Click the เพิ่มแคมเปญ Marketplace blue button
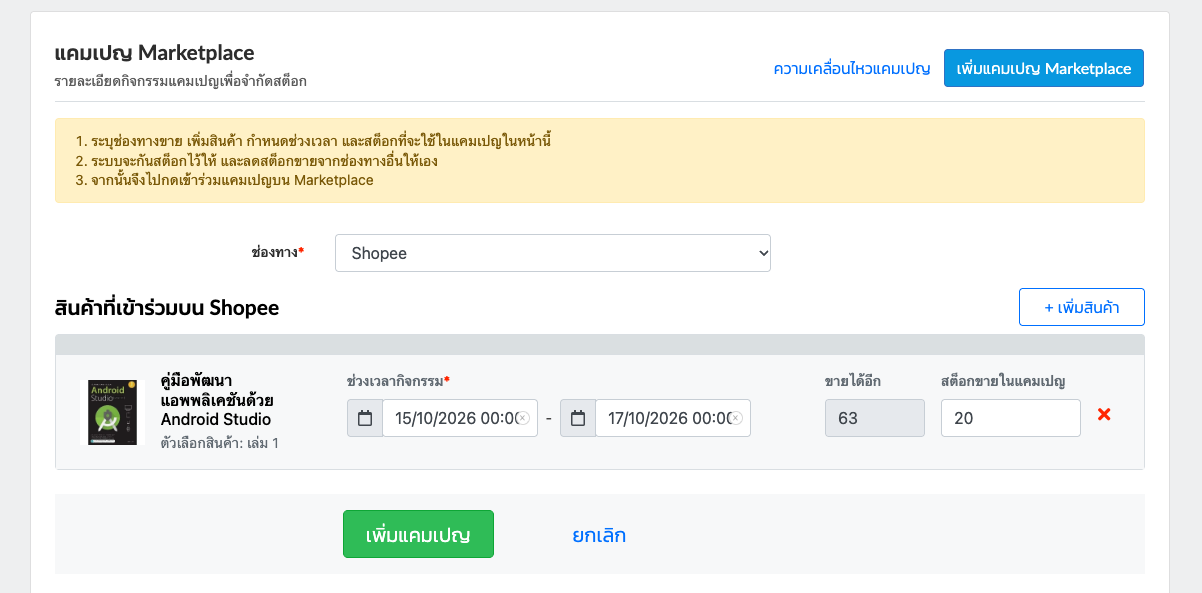Image resolution: width=1202 pixels, height=593 pixels. click(x=1044, y=68)
